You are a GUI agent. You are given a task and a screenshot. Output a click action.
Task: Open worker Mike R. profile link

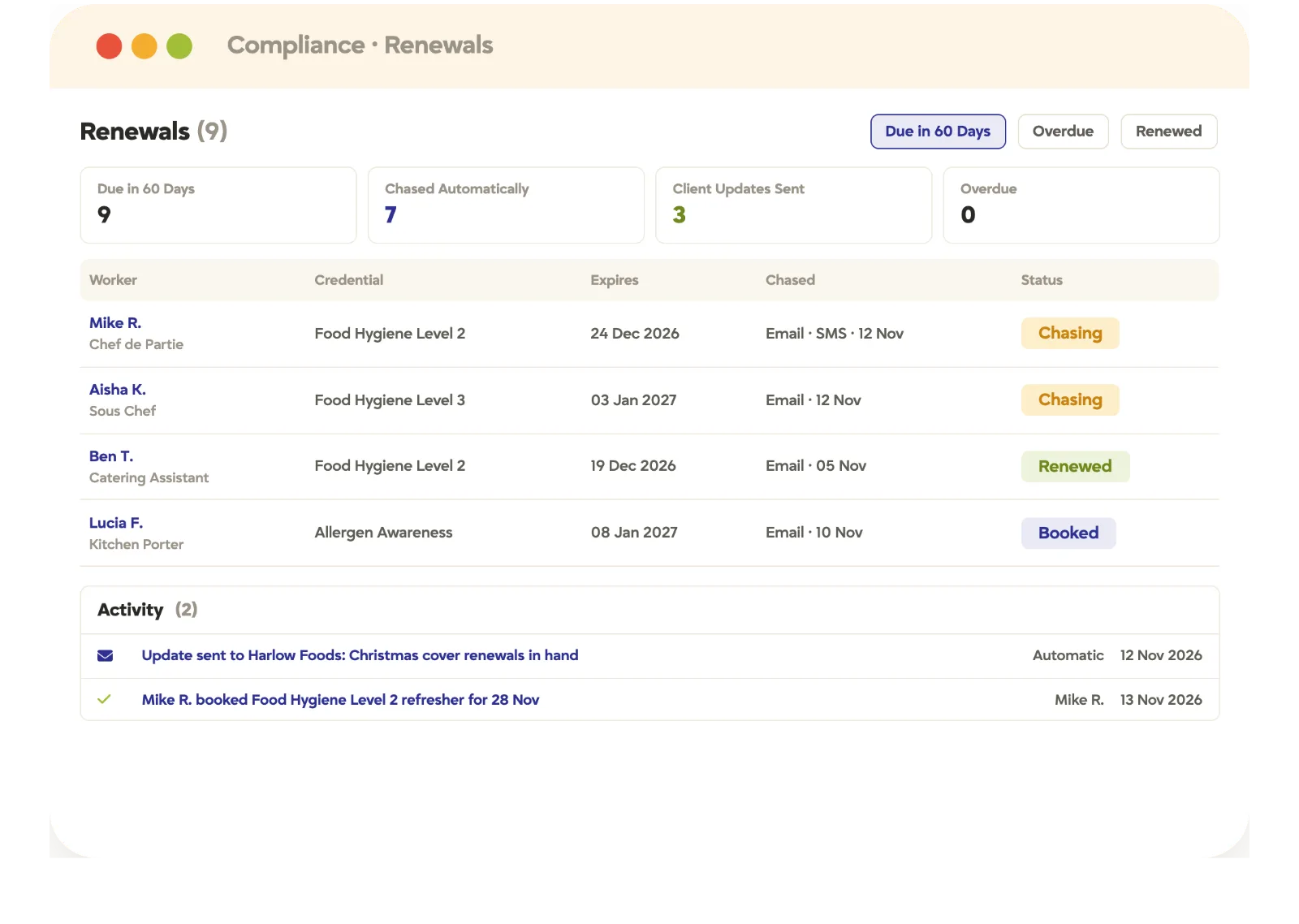115,323
